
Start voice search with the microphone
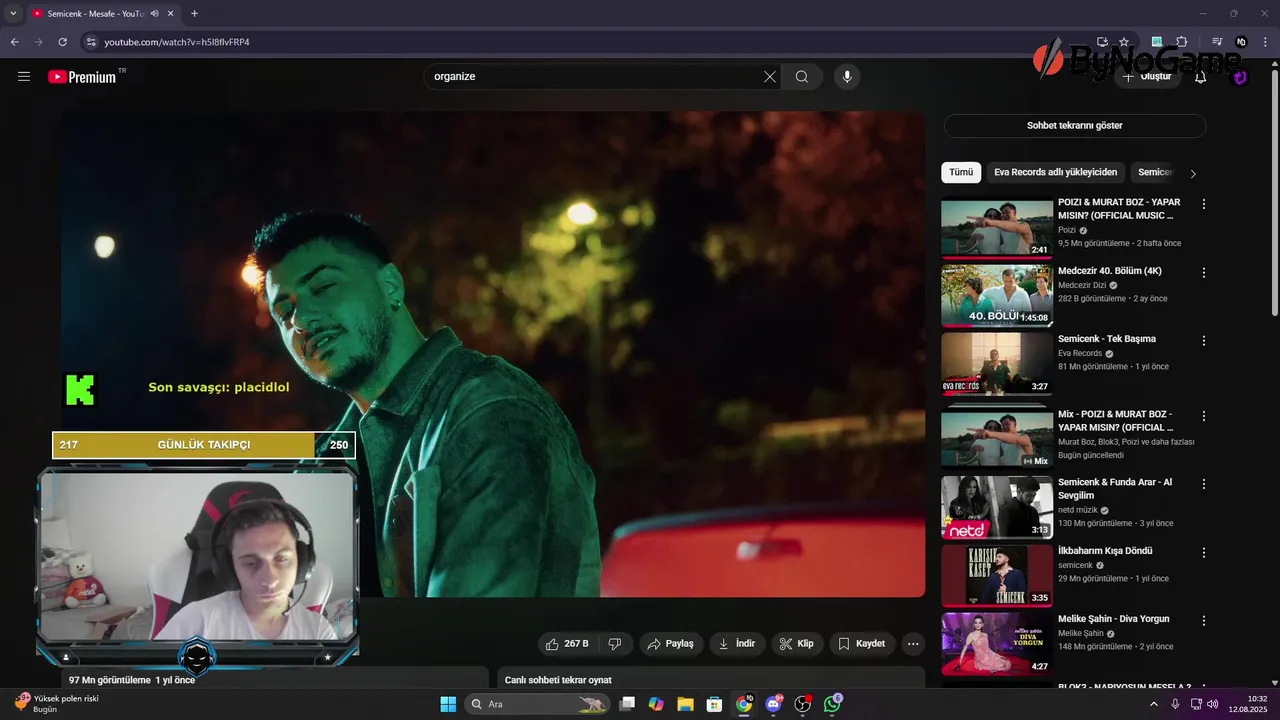pyautogui.click(x=847, y=76)
